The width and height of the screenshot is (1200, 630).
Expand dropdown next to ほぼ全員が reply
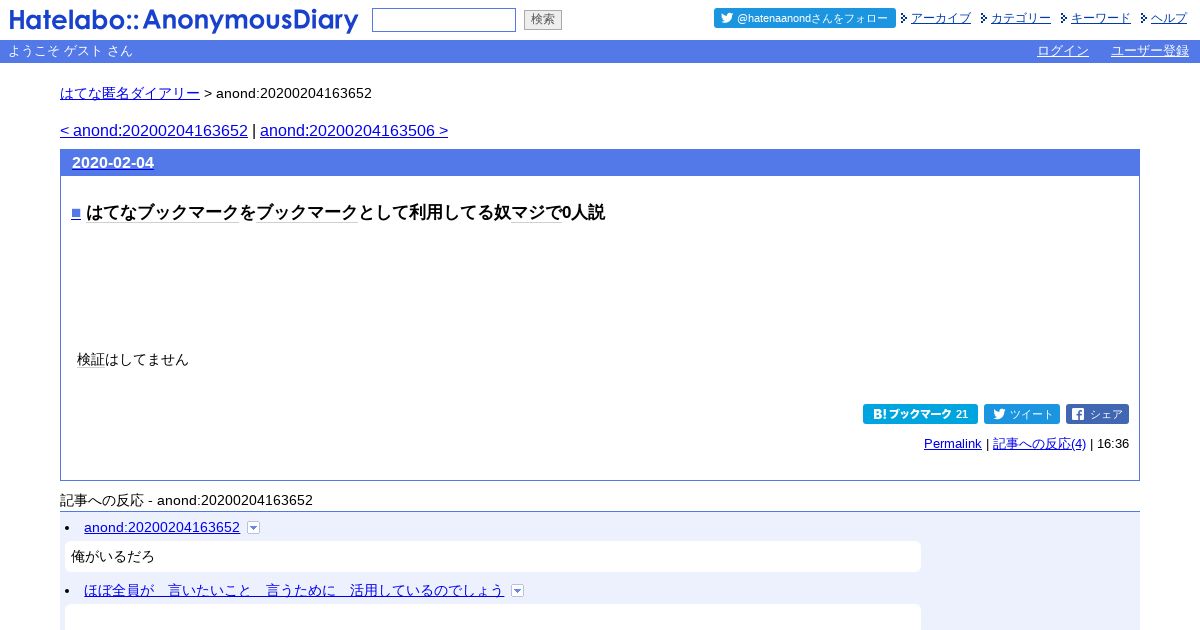click(517, 591)
